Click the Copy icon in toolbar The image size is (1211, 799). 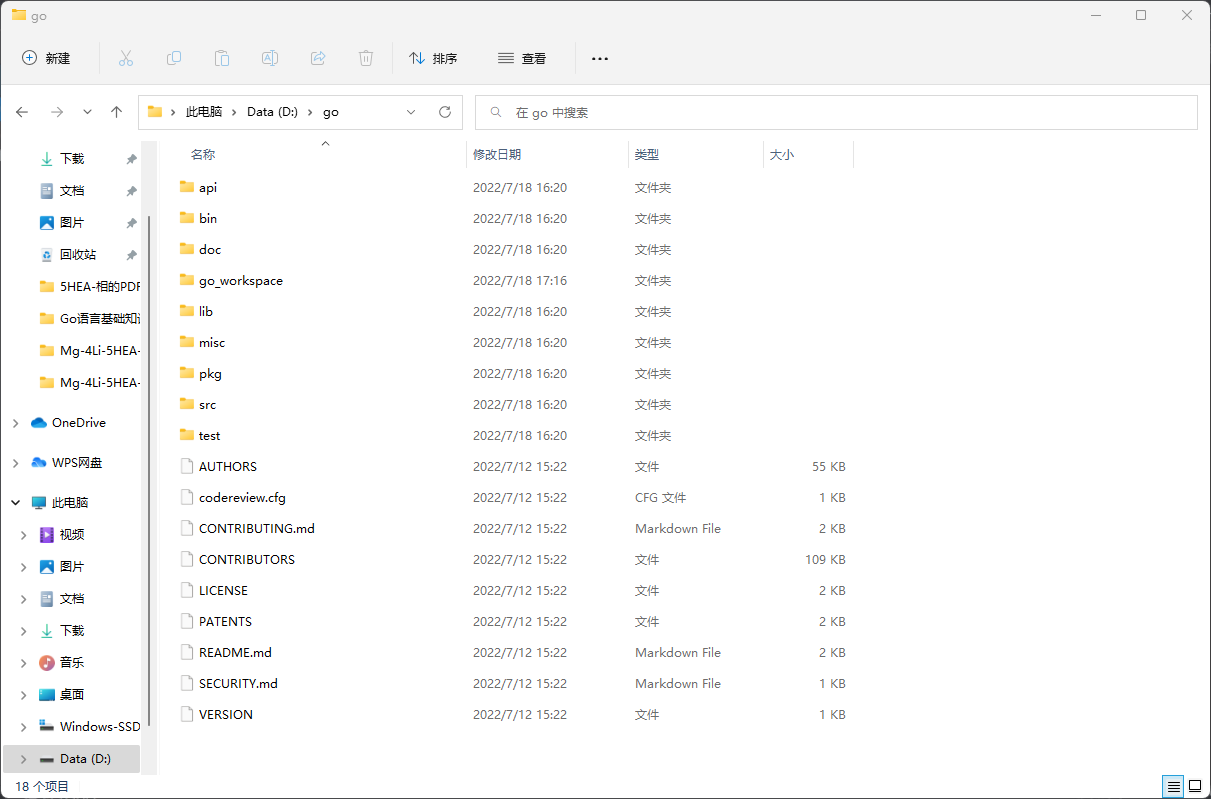point(174,58)
